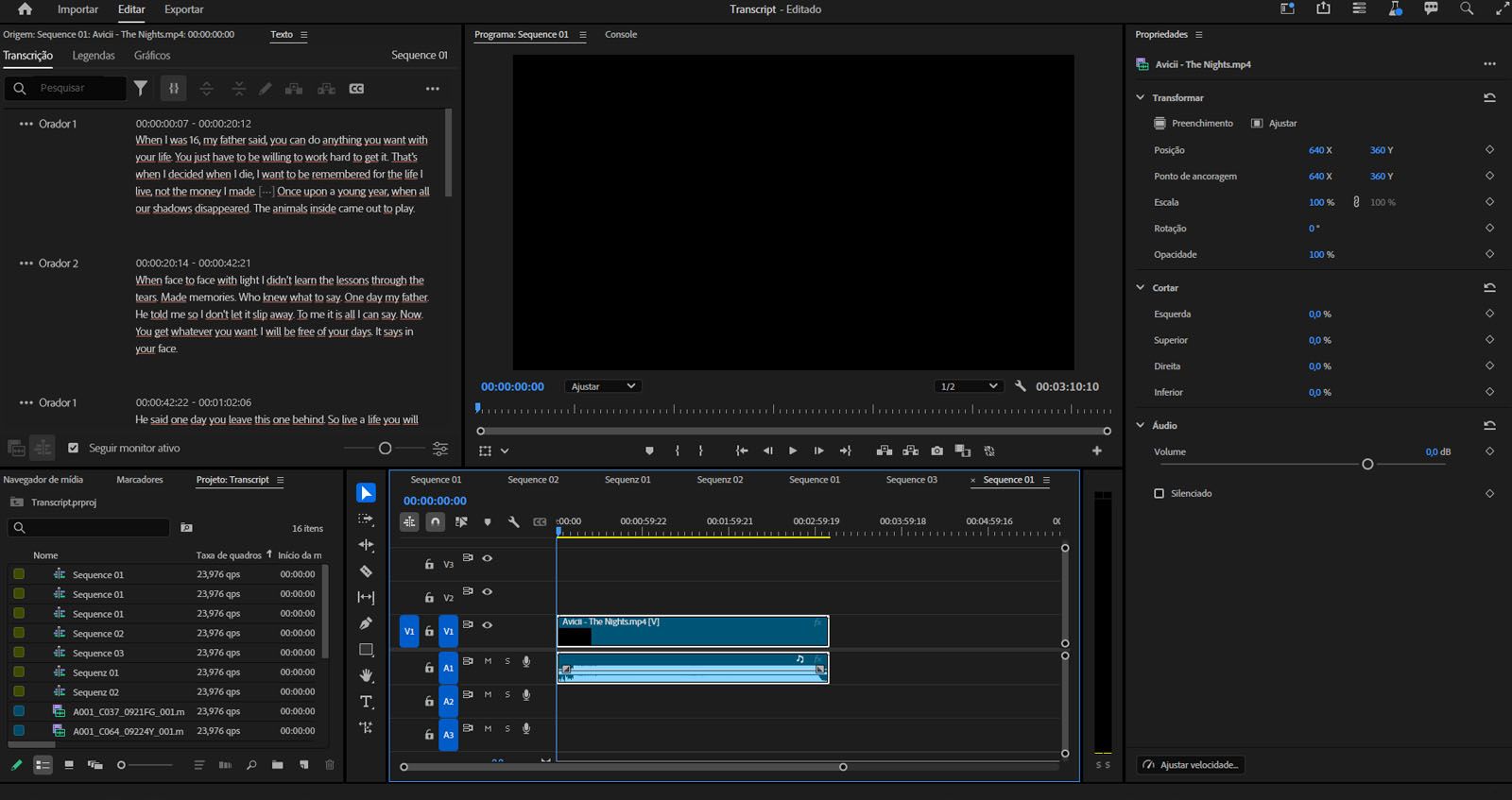Click the filter icon in the transcript panel
Viewport: 1512px width, 800px height.
(x=141, y=88)
